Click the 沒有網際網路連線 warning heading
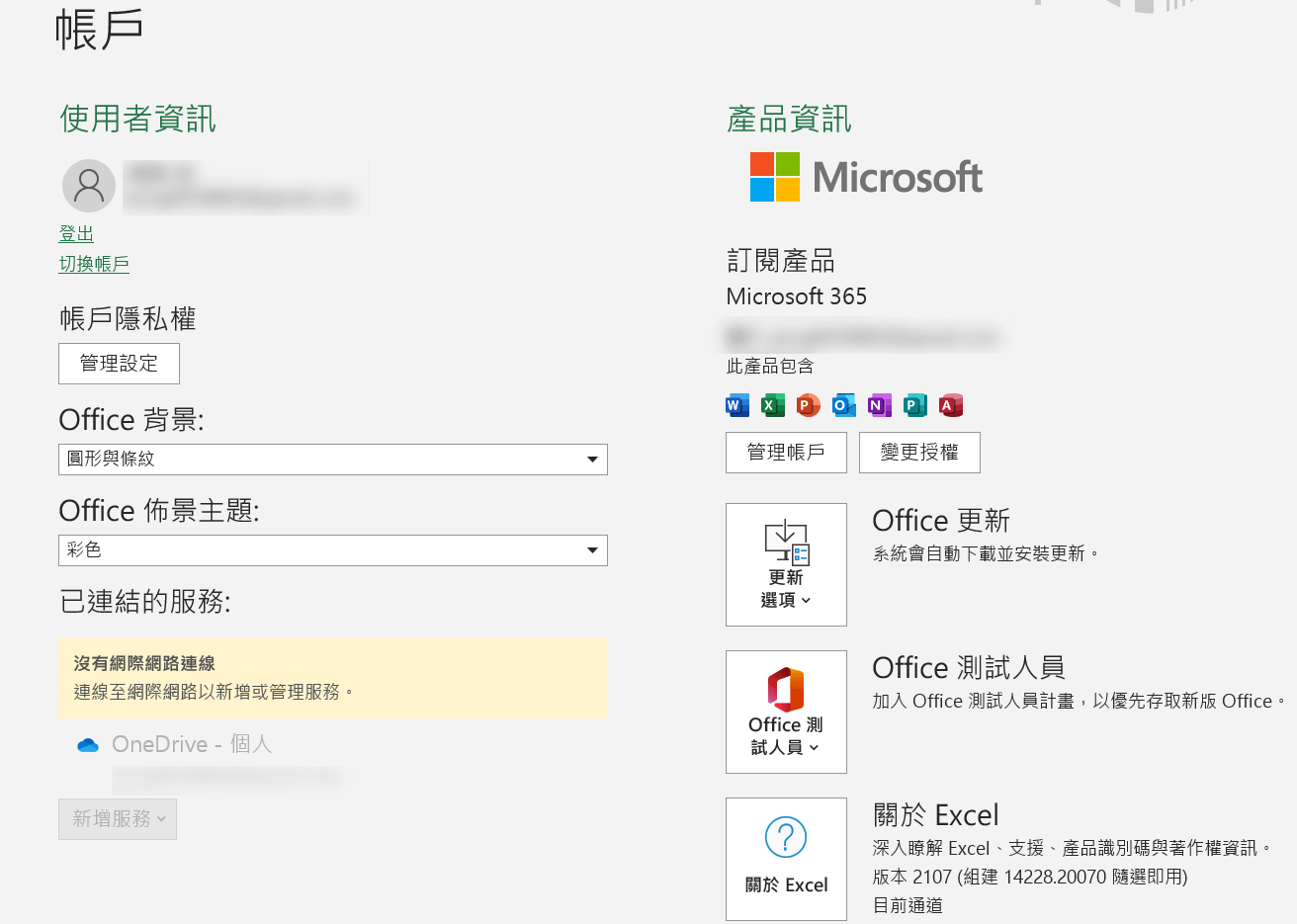 (144, 664)
